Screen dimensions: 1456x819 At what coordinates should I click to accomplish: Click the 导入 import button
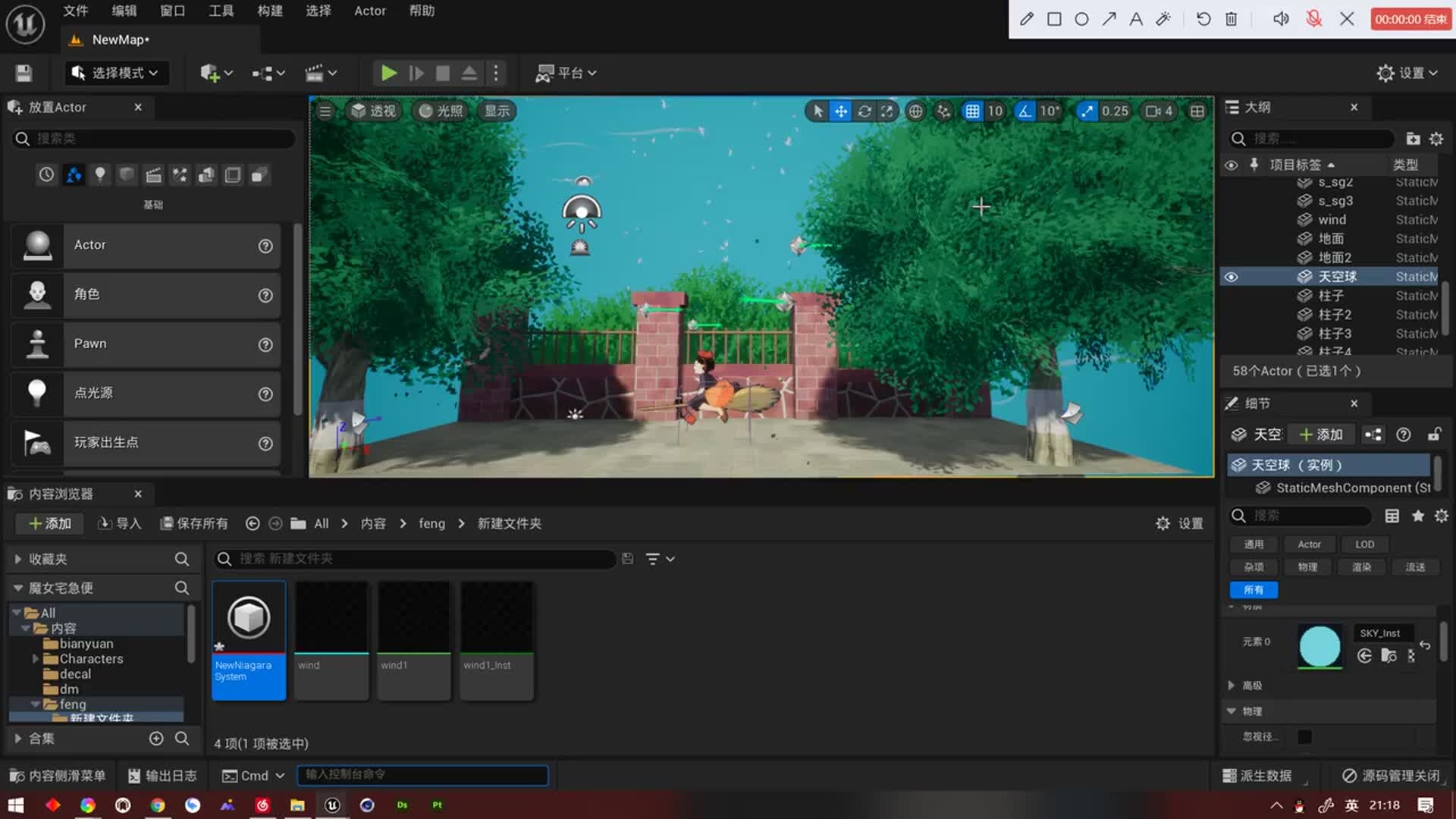click(x=121, y=523)
